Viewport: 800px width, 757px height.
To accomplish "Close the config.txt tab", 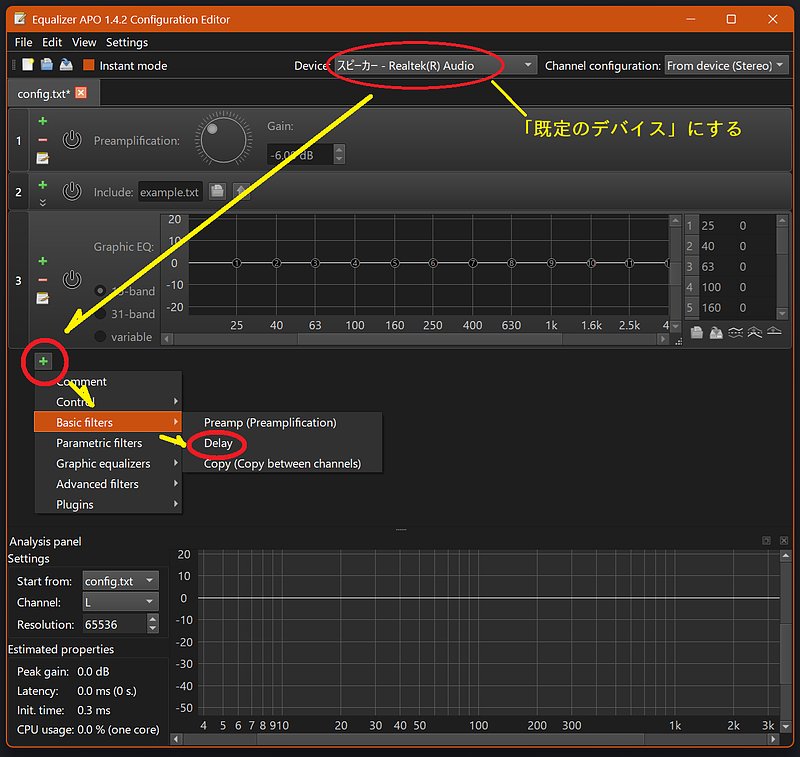I will pyautogui.click(x=81, y=92).
